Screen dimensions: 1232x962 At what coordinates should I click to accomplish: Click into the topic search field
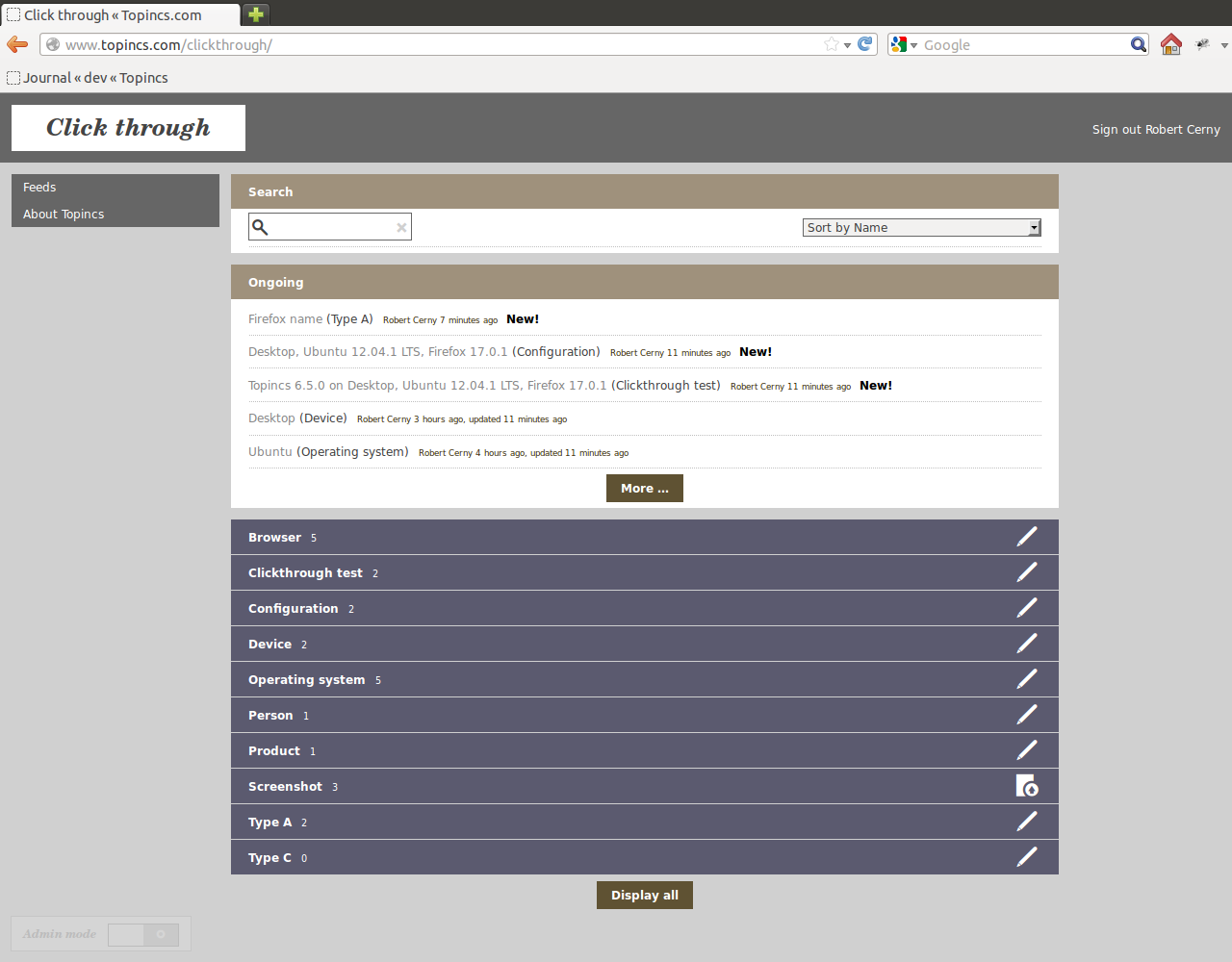(x=331, y=228)
